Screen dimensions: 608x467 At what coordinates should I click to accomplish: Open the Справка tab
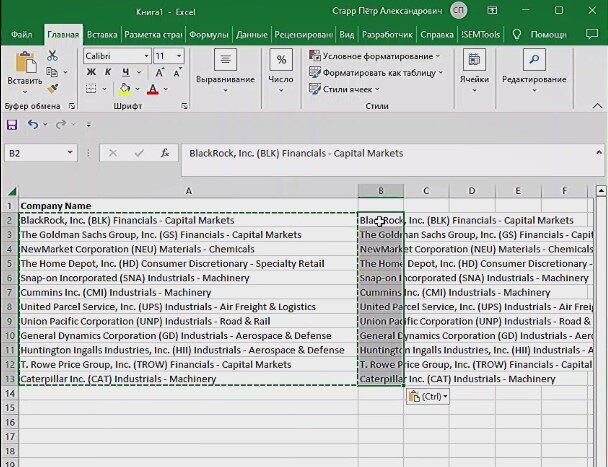[x=437, y=35]
